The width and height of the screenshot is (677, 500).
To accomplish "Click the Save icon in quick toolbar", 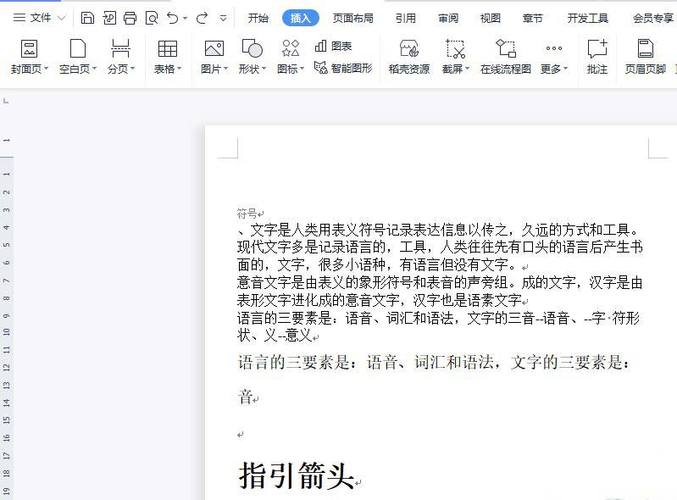I will coord(88,18).
